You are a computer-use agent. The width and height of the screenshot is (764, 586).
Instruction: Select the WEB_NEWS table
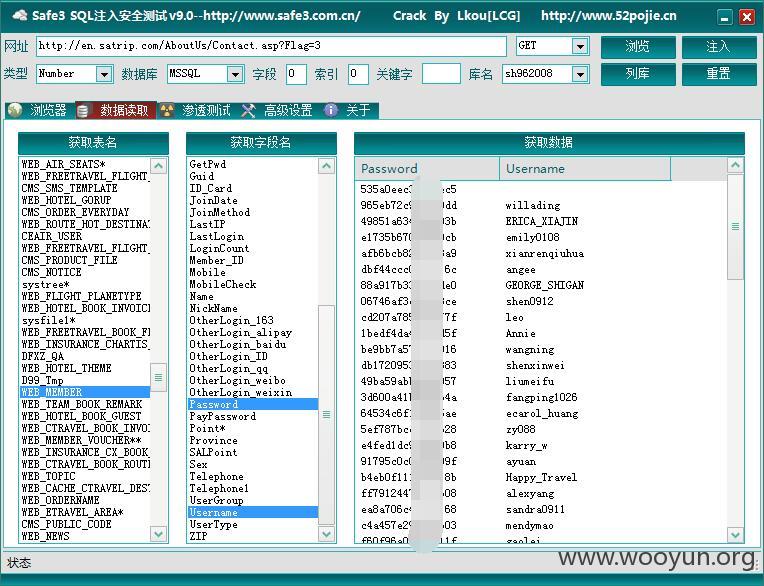tap(85, 536)
